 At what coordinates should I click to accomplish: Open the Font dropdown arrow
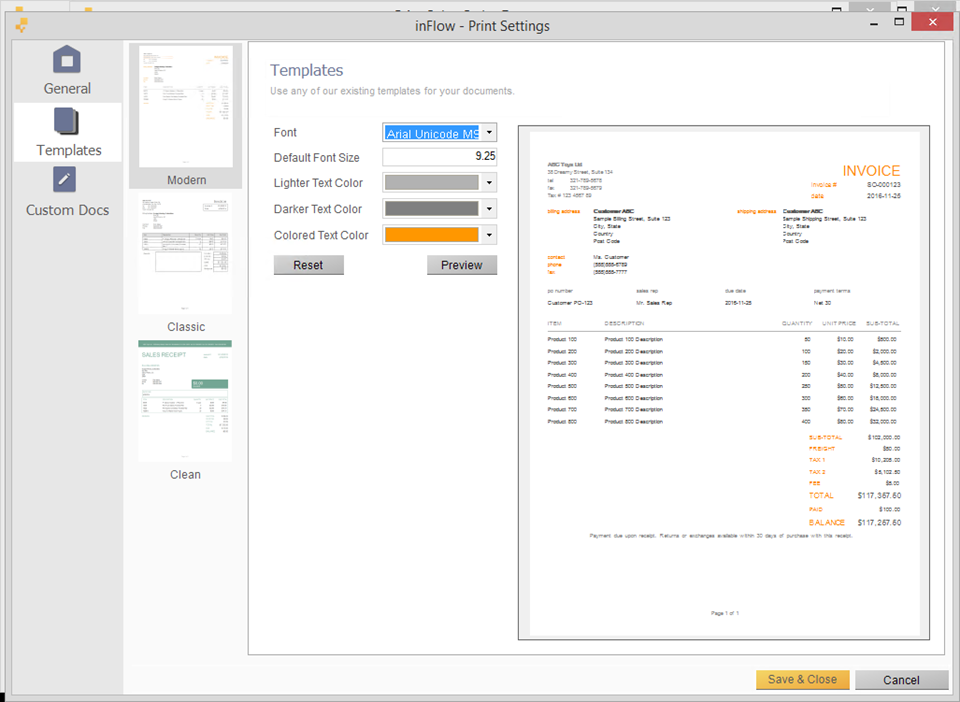pos(489,132)
